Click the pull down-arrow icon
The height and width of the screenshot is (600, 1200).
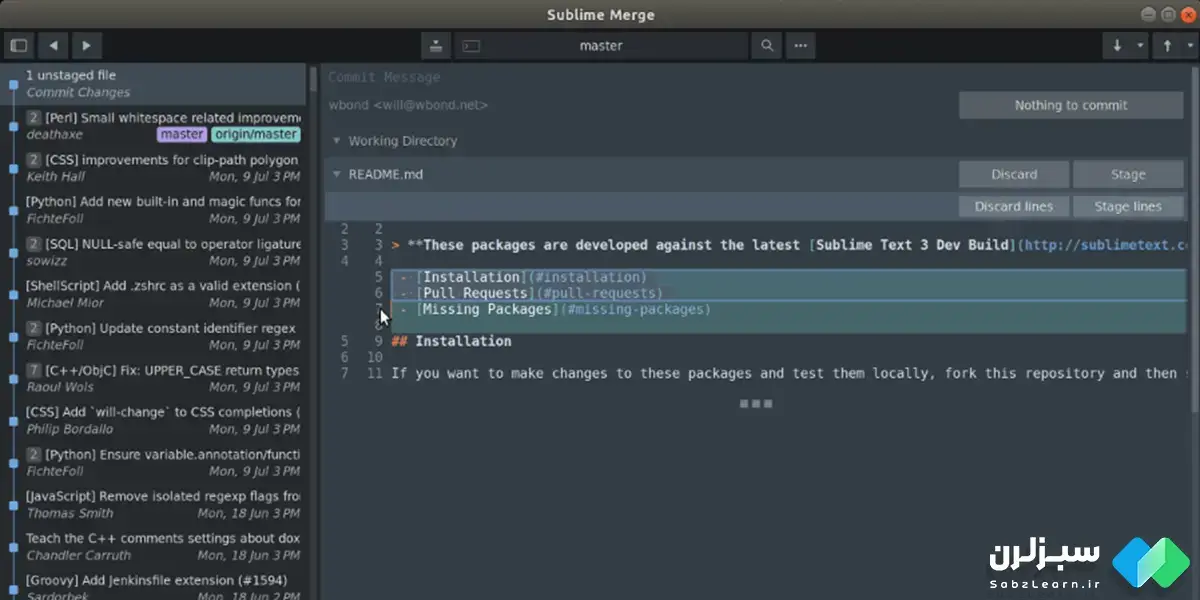(x=1116, y=45)
